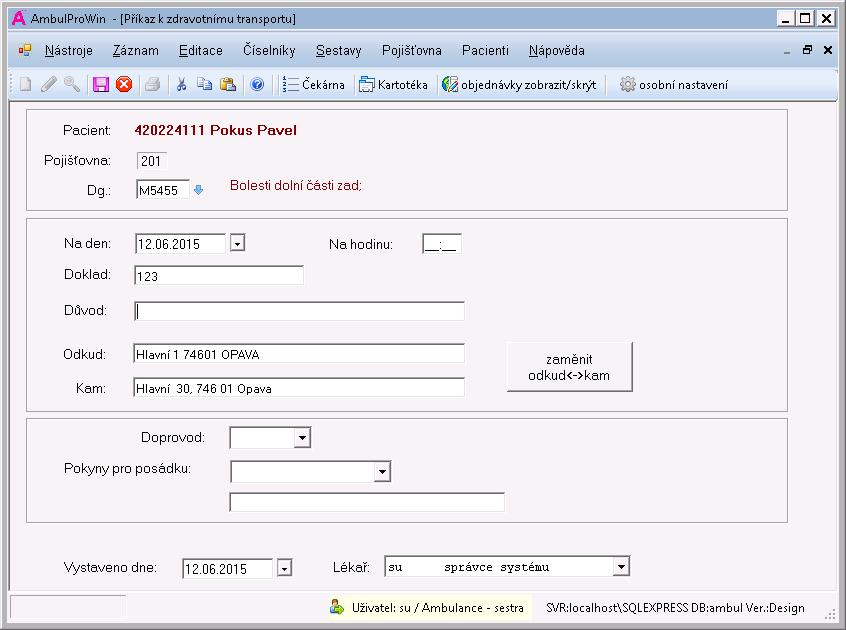
Task: Minimize the inner document window
Action: point(787,51)
